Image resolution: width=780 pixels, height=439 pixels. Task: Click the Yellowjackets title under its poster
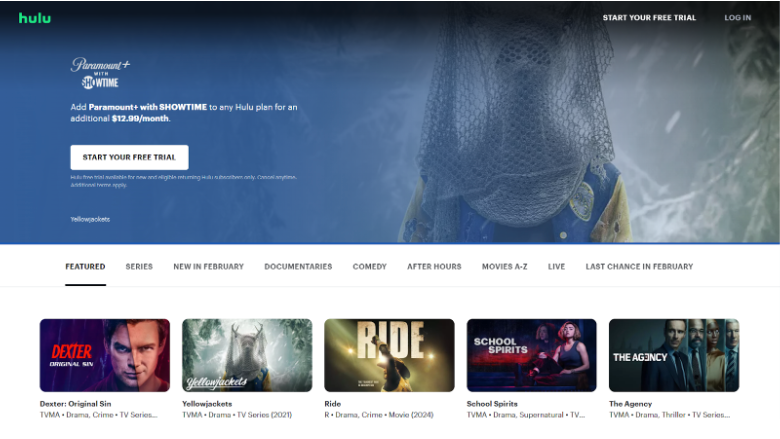pos(207,404)
